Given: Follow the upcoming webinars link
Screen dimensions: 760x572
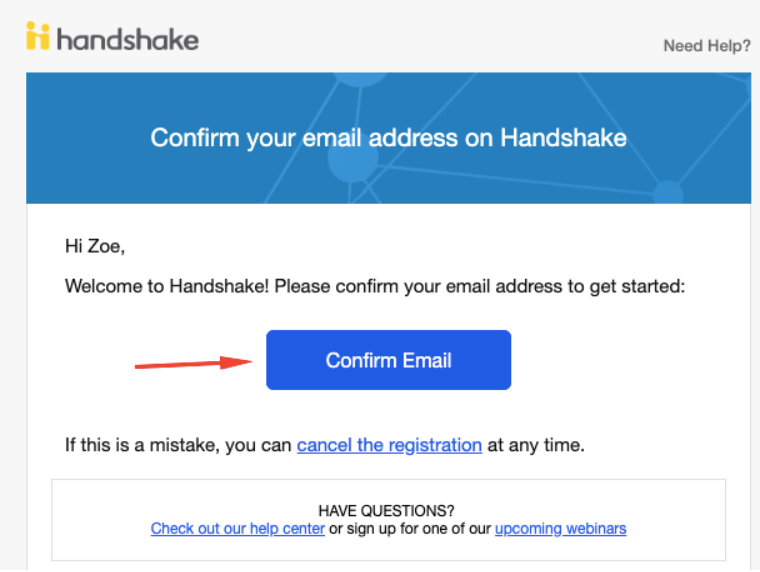Looking at the screenshot, I should click(560, 528).
